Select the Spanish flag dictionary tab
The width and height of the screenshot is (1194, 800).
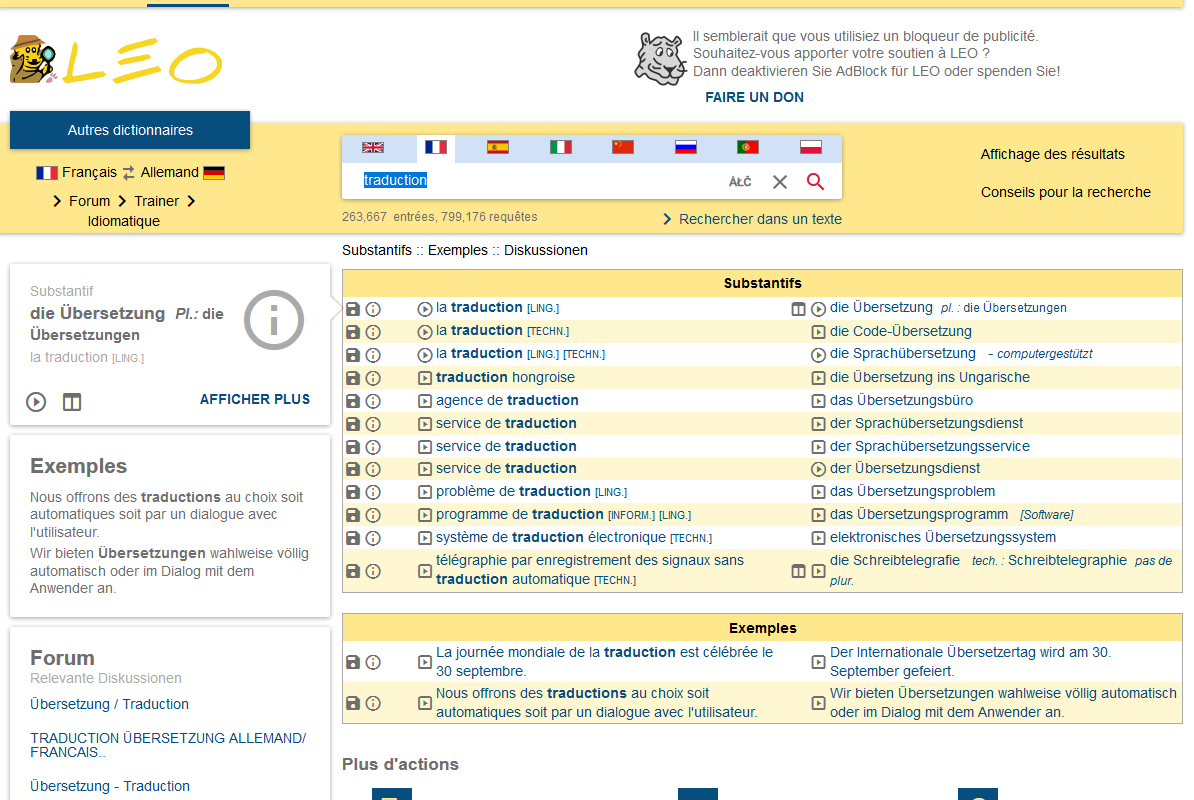[498, 148]
